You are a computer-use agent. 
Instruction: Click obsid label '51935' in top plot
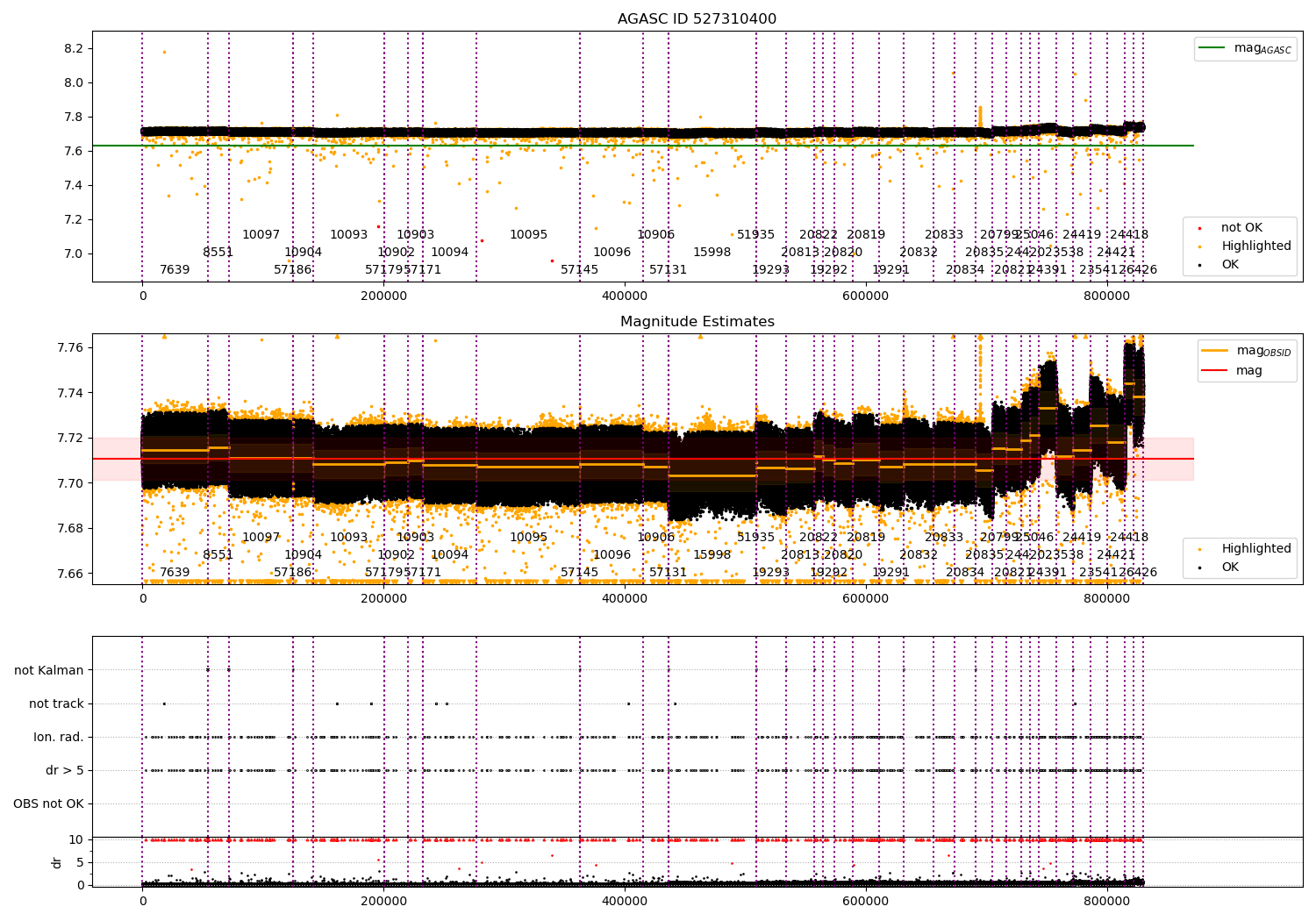tap(755, 234)
